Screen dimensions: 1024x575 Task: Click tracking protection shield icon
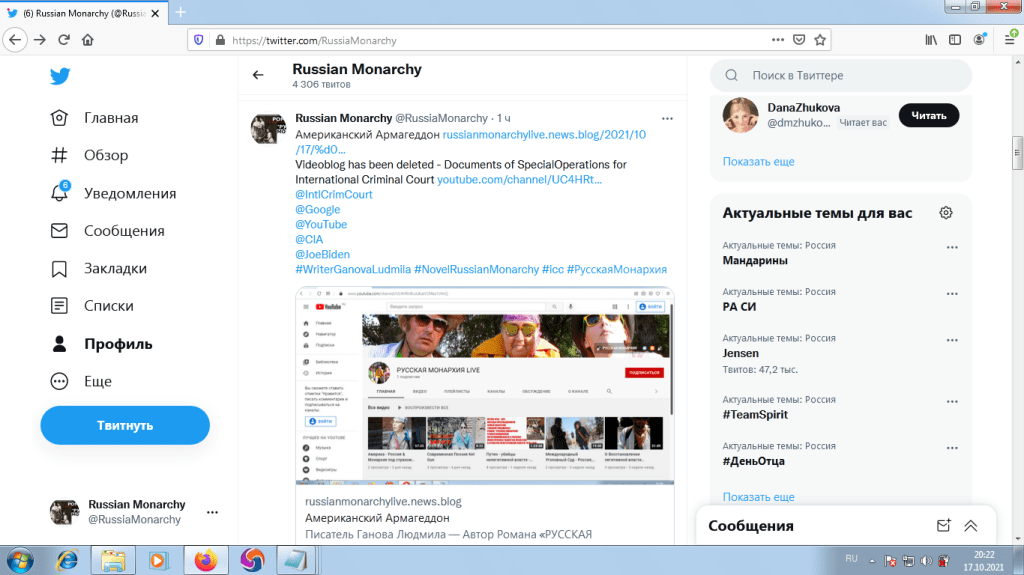click(x=199, y=40)
